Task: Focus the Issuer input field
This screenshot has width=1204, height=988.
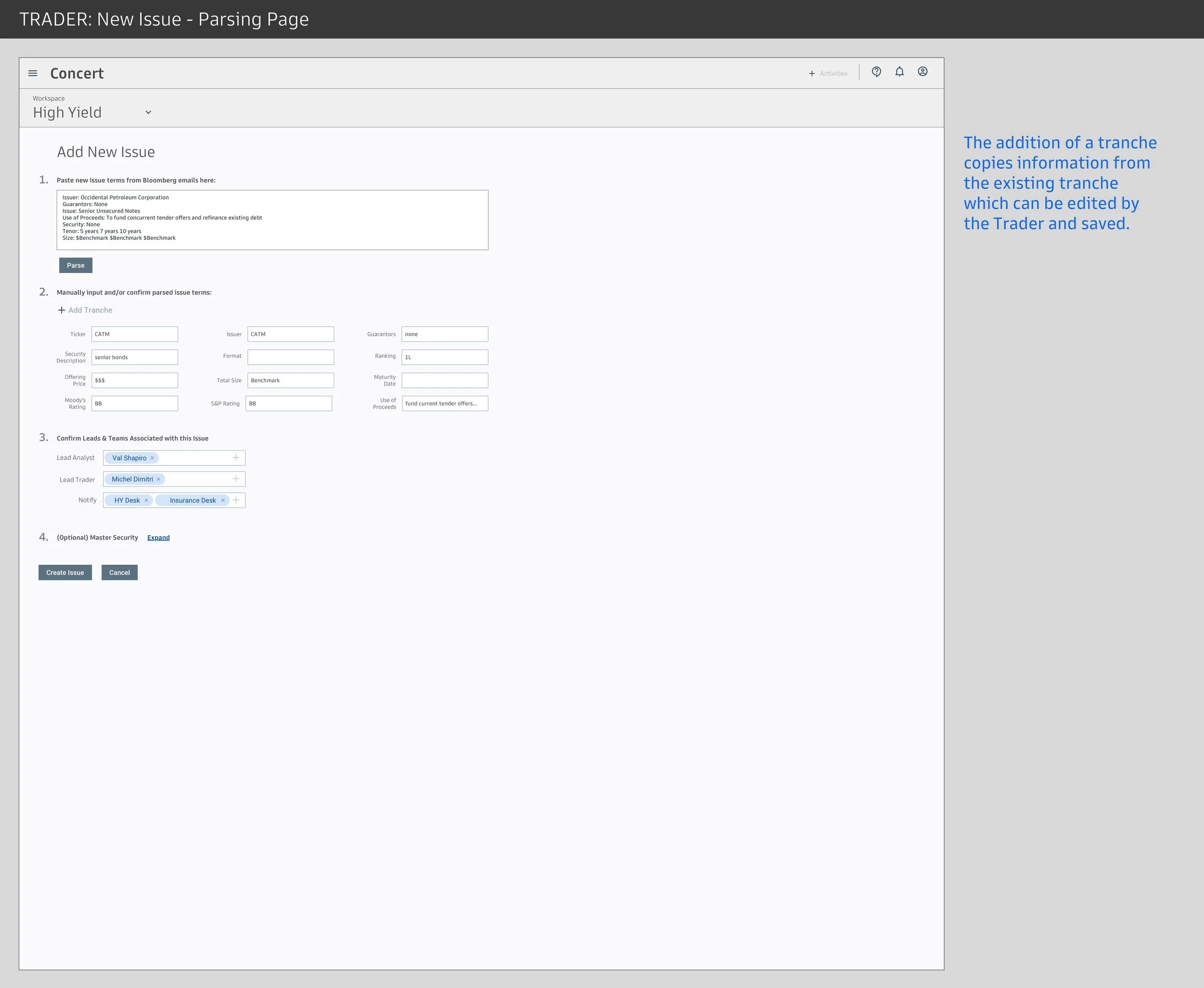Action: pyautogui.click(x=291, y=334)
